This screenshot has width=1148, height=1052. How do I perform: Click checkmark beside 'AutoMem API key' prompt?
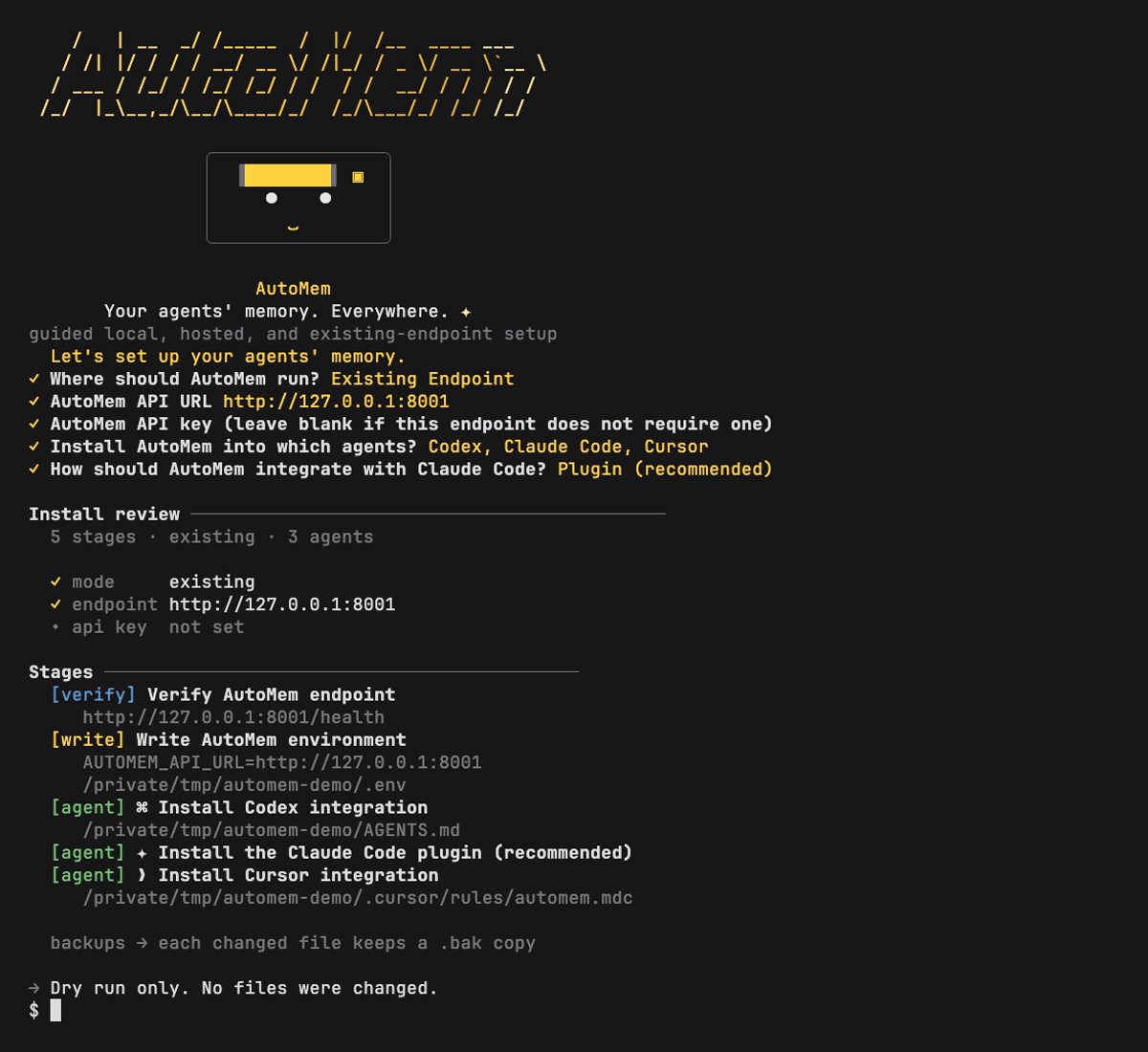coord(34,425)
